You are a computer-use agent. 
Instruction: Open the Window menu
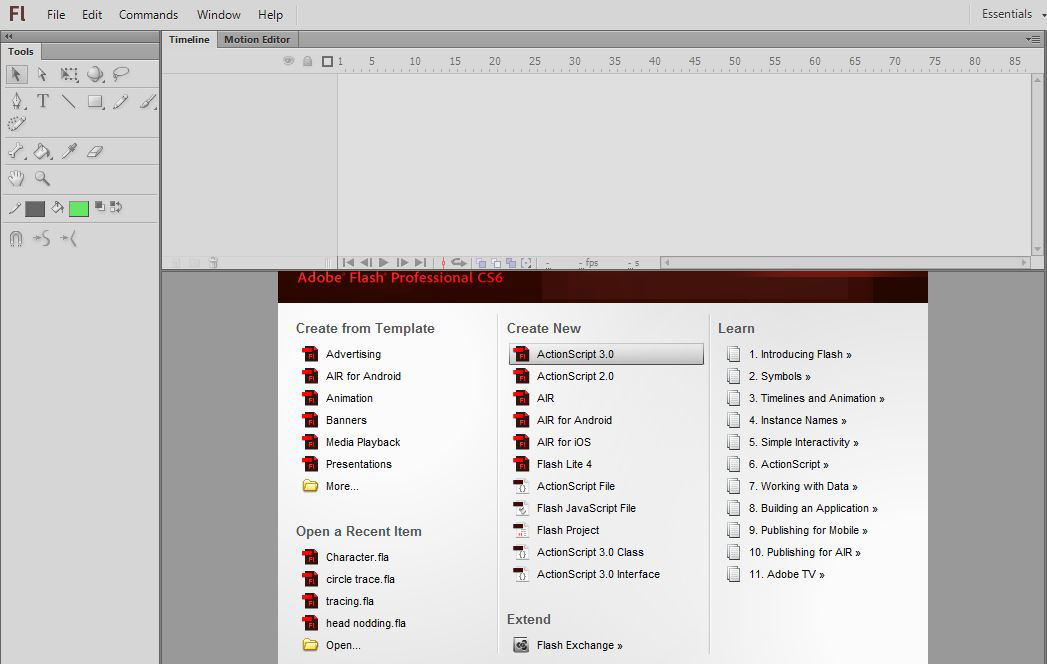[218, 15]
